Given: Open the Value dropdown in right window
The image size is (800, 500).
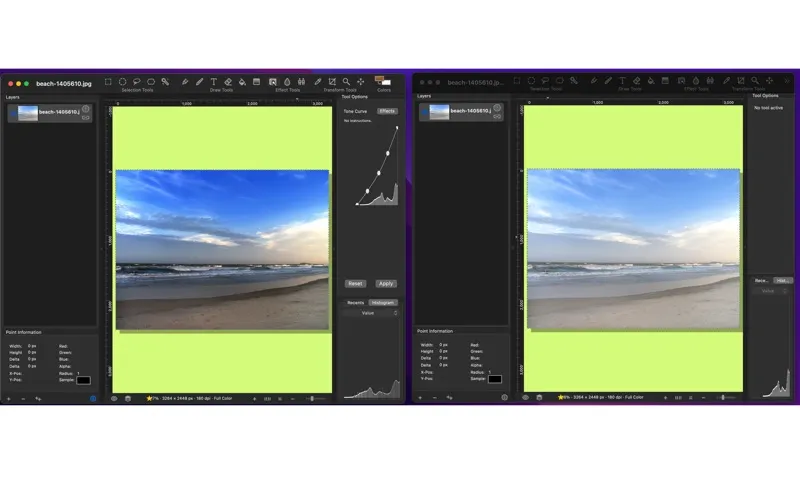Looking at the screenshot, I should [x=770, y=291].
